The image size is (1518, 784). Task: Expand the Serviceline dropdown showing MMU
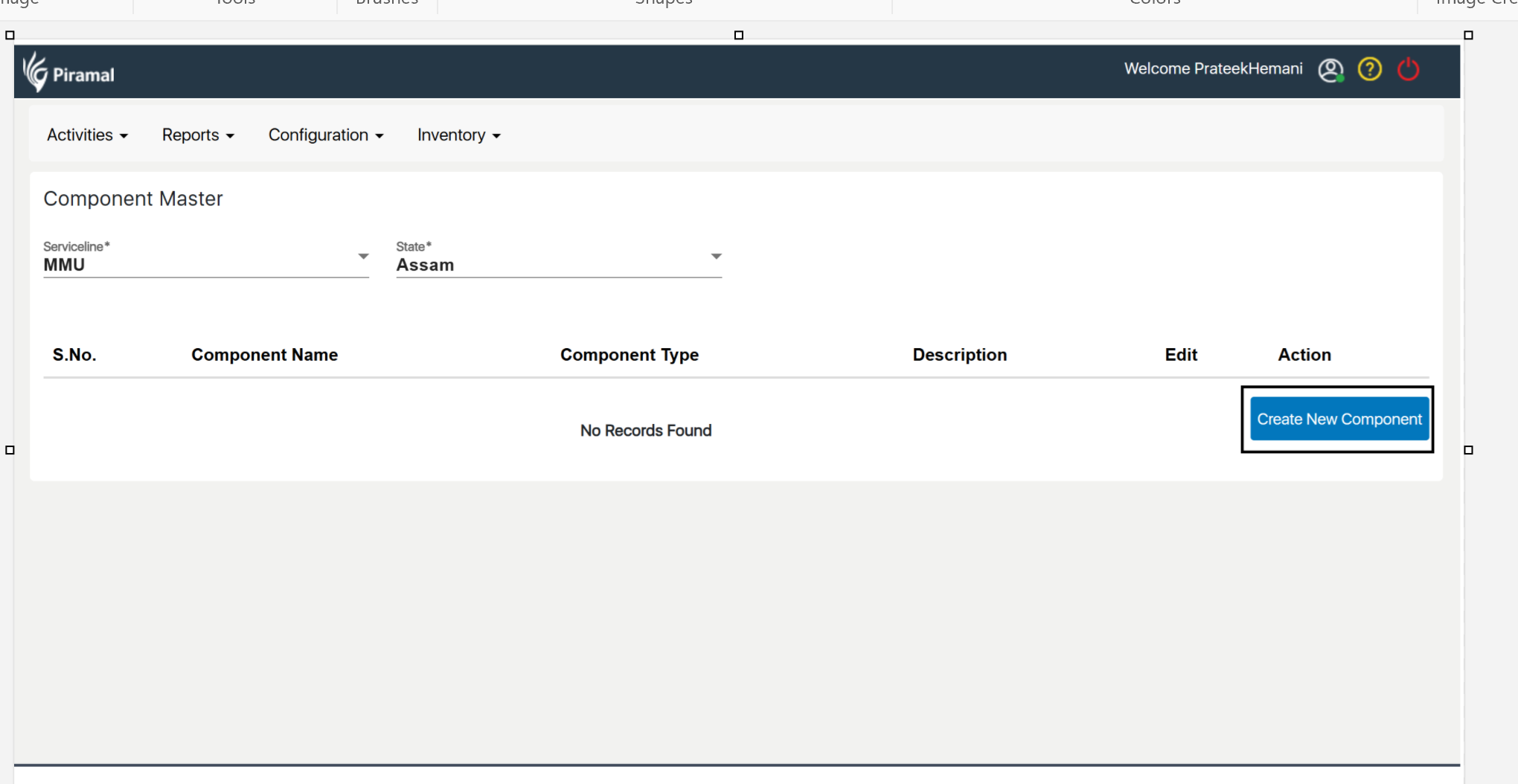click(206, 258)
